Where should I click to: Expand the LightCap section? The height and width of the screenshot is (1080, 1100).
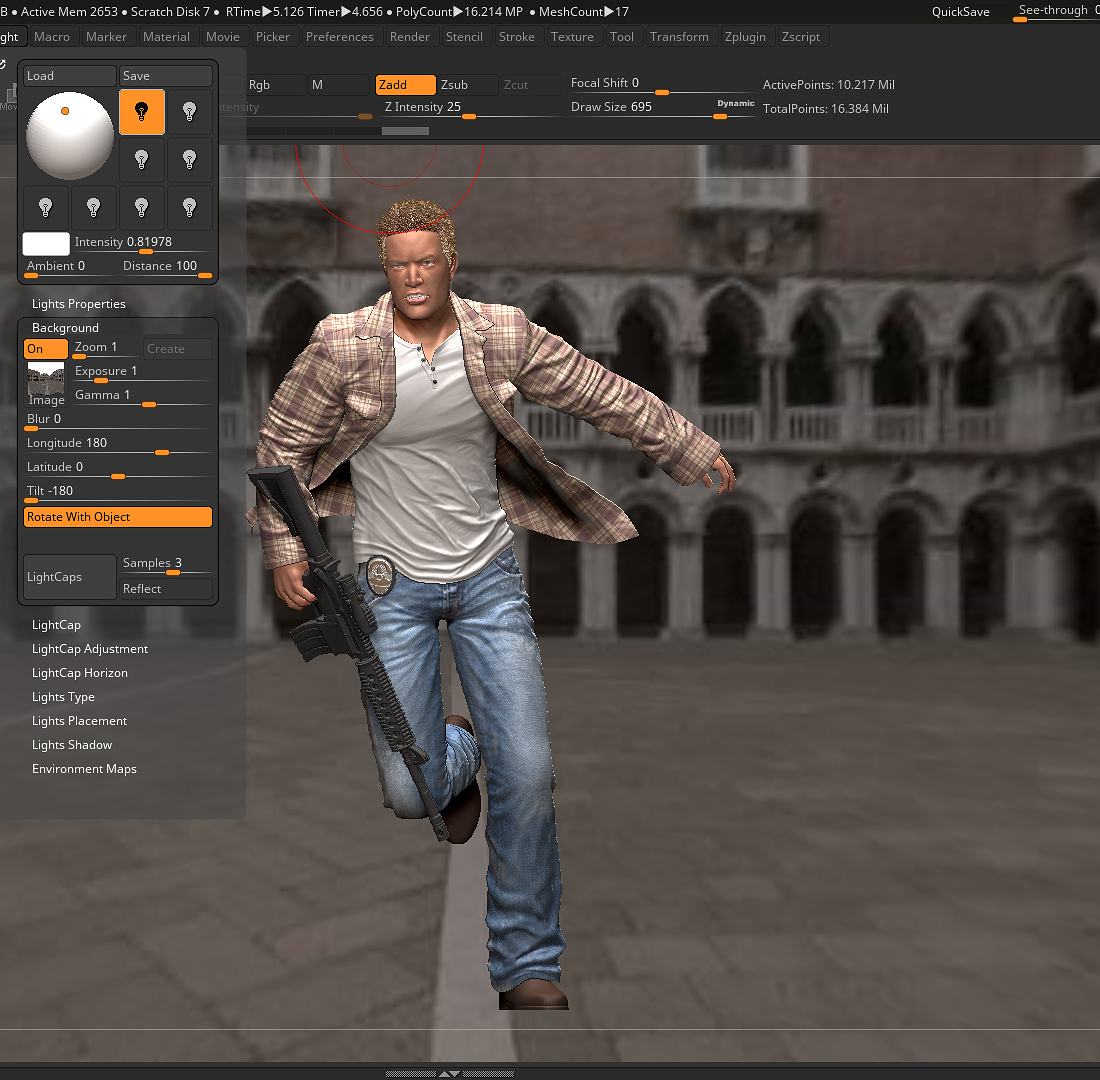click(x=56, y=625)
